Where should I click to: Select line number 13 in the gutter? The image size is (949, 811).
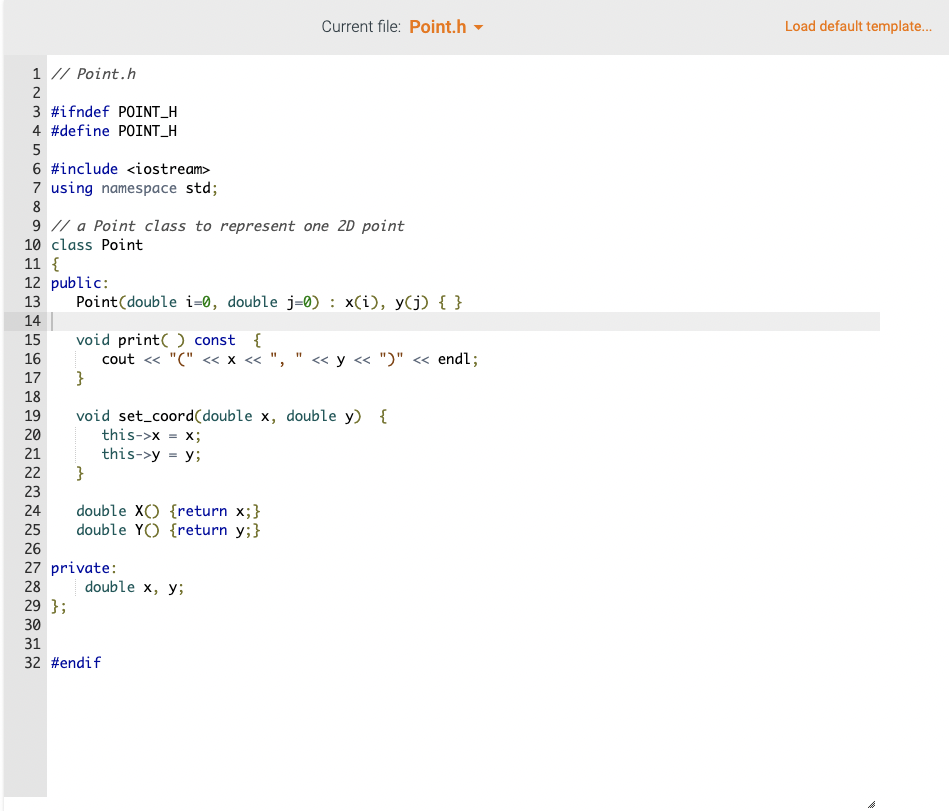coord(32,301)
